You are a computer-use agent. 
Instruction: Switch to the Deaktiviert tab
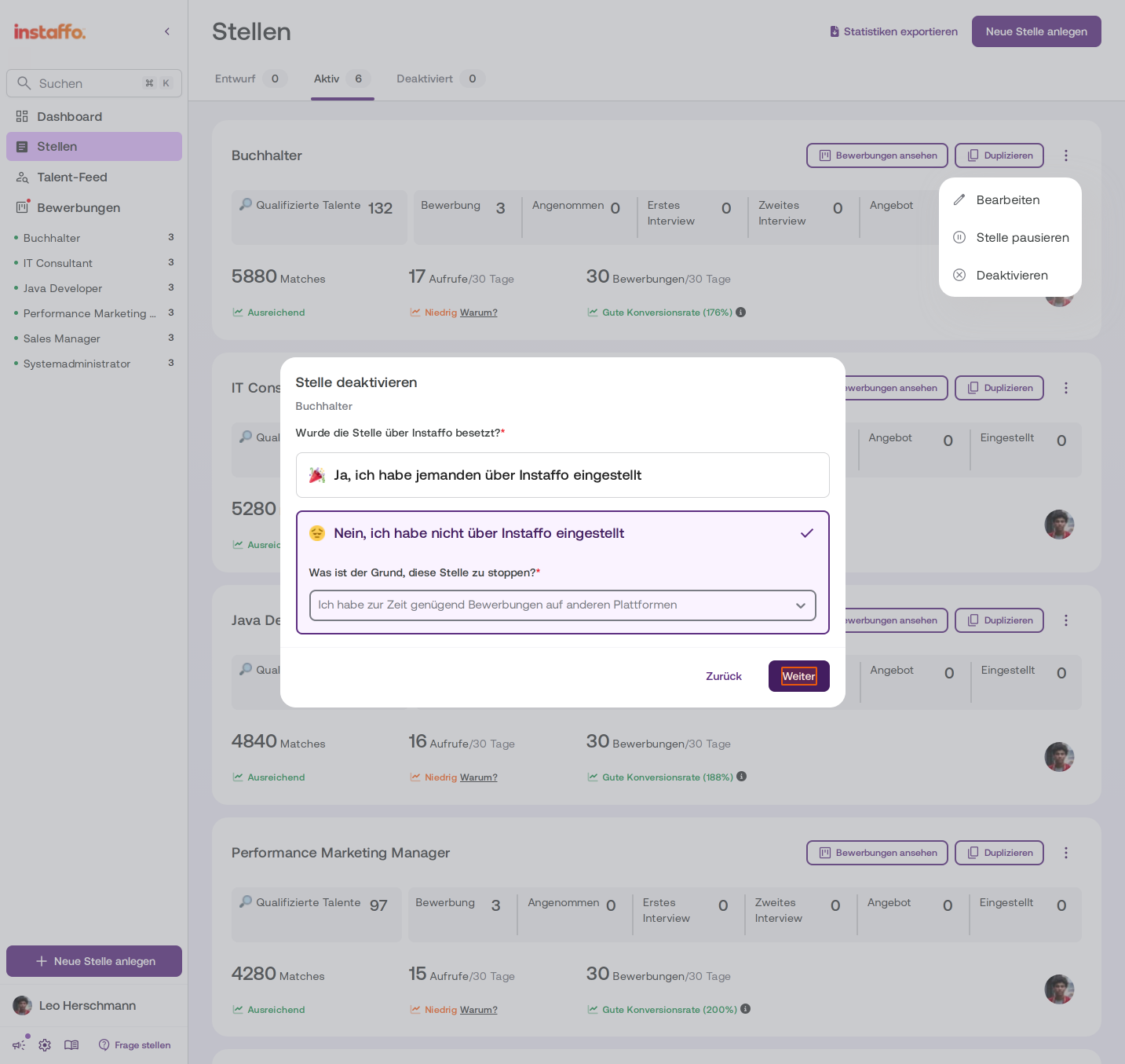440,79
